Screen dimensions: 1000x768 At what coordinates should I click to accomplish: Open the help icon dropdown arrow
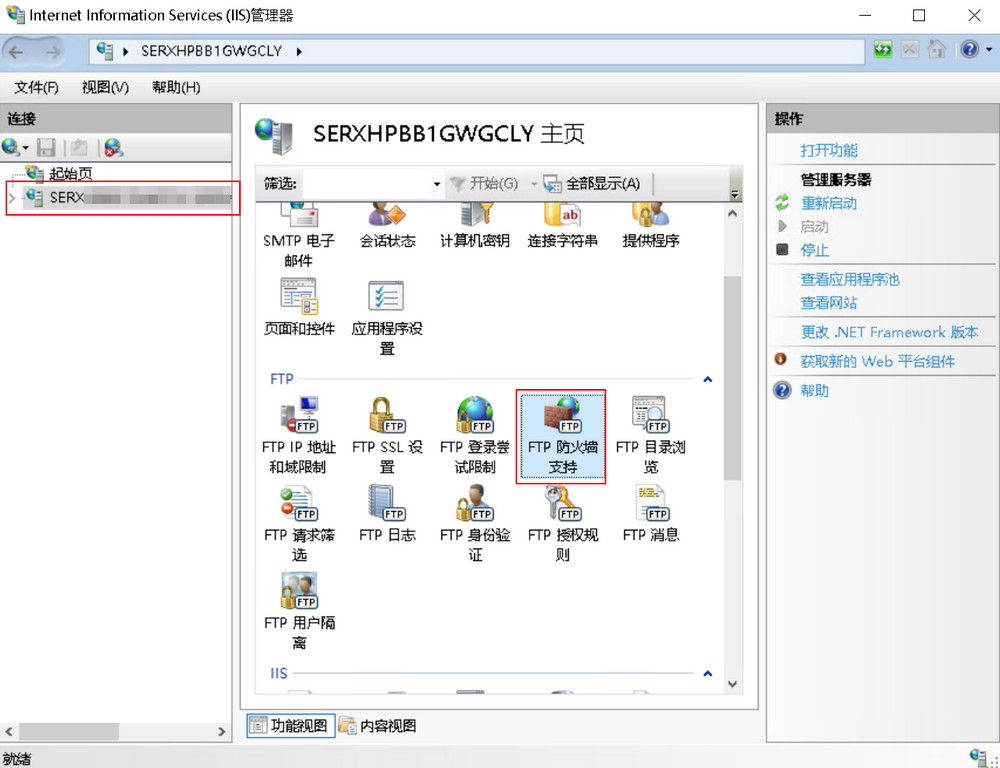[989, 50]
